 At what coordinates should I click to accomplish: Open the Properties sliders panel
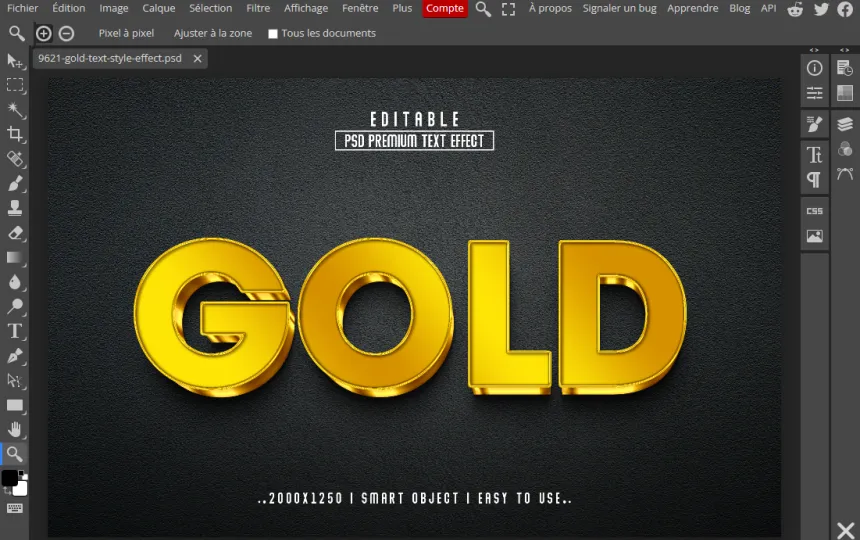814,93
